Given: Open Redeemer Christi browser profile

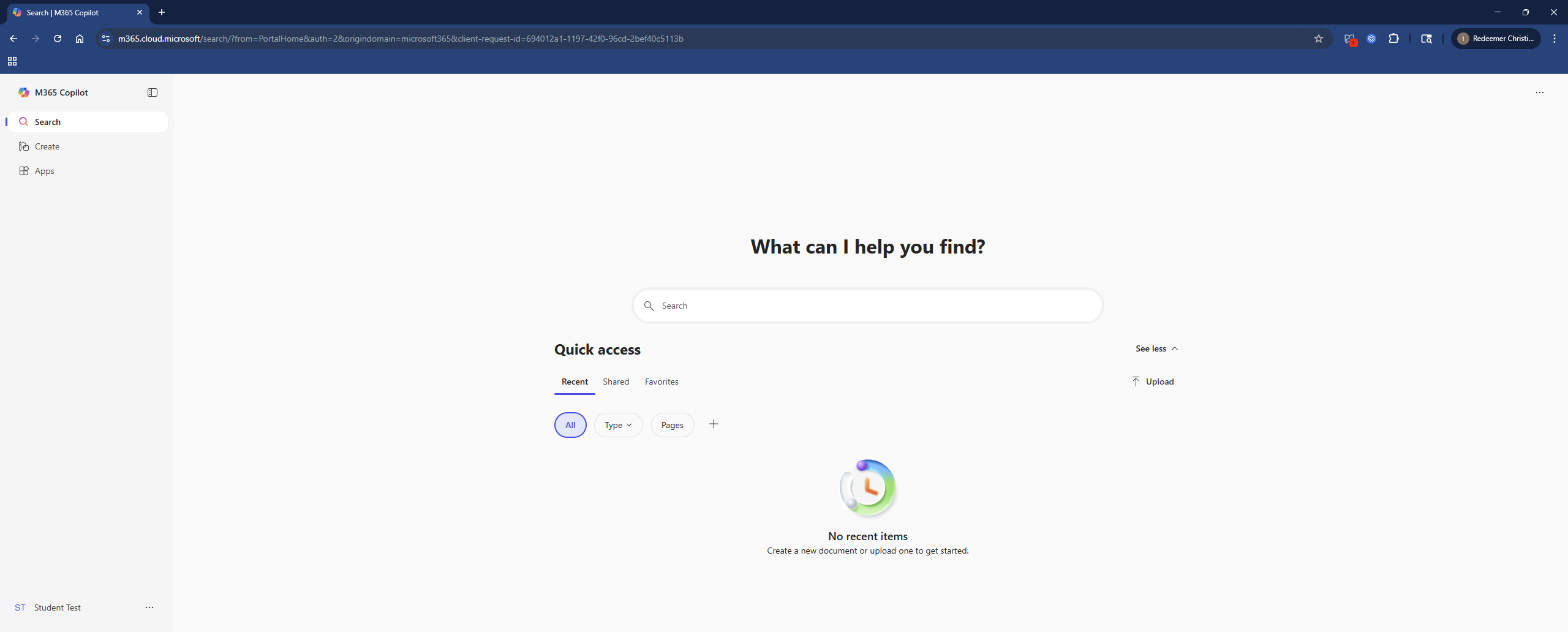Looking at the screenshot, I should (1496, 39).
